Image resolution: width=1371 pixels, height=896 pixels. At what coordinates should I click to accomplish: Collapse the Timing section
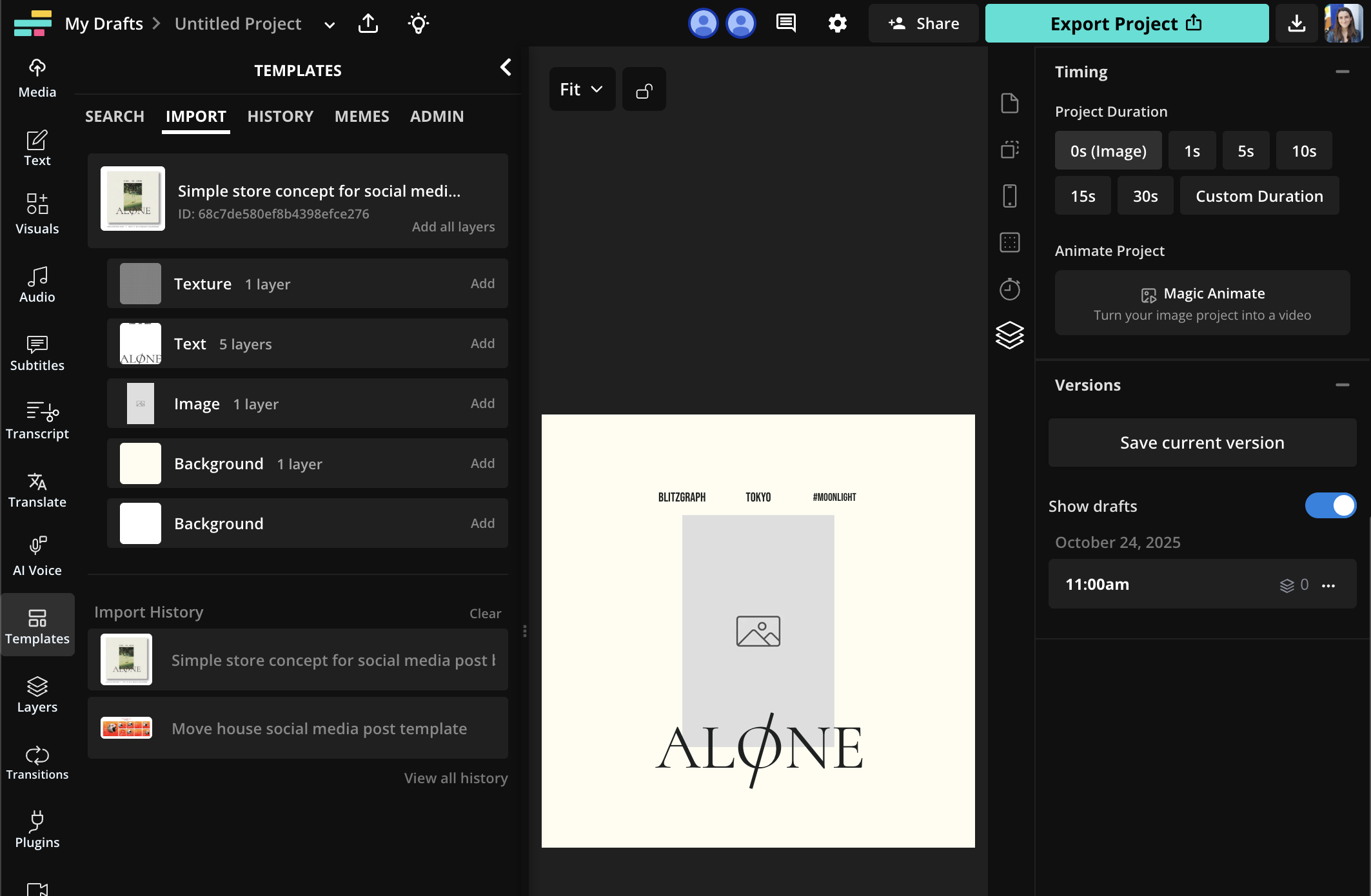coord(1342,72)
